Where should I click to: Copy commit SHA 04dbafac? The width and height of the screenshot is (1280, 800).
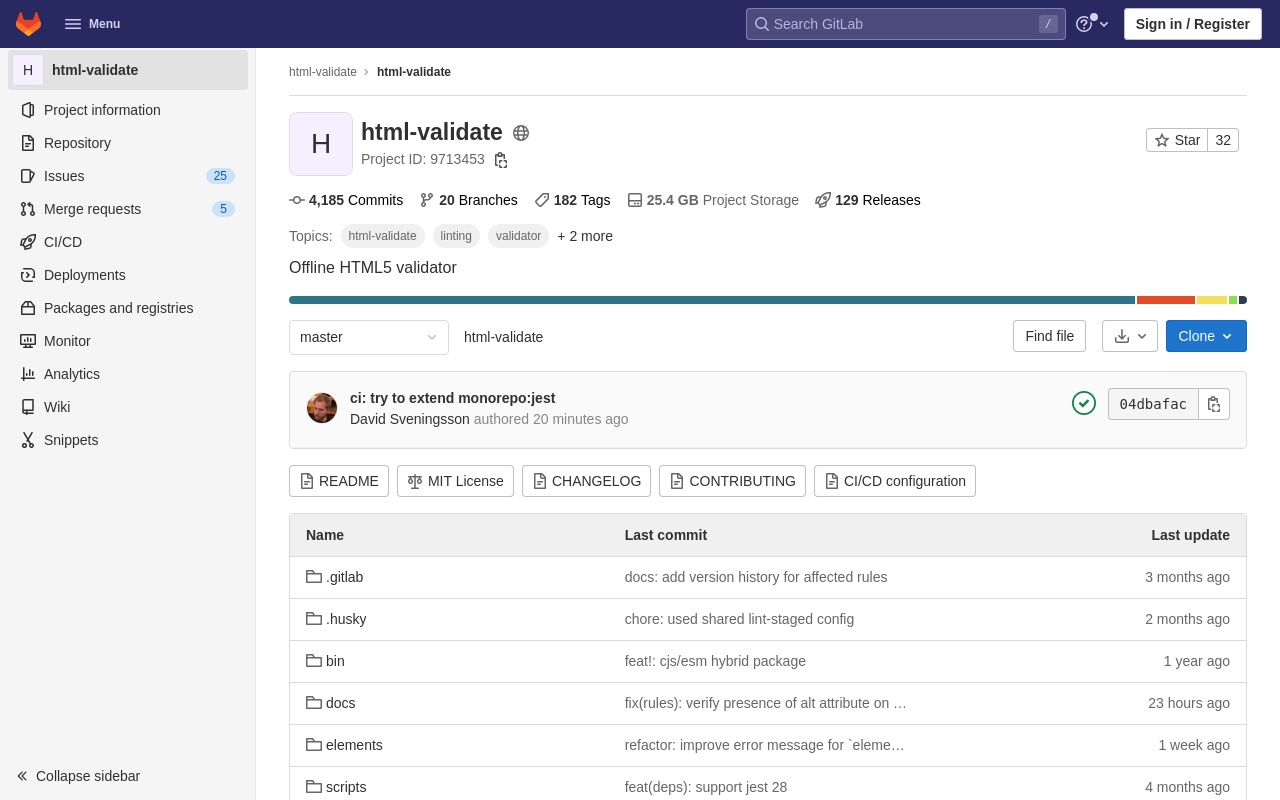point(1214,404)
